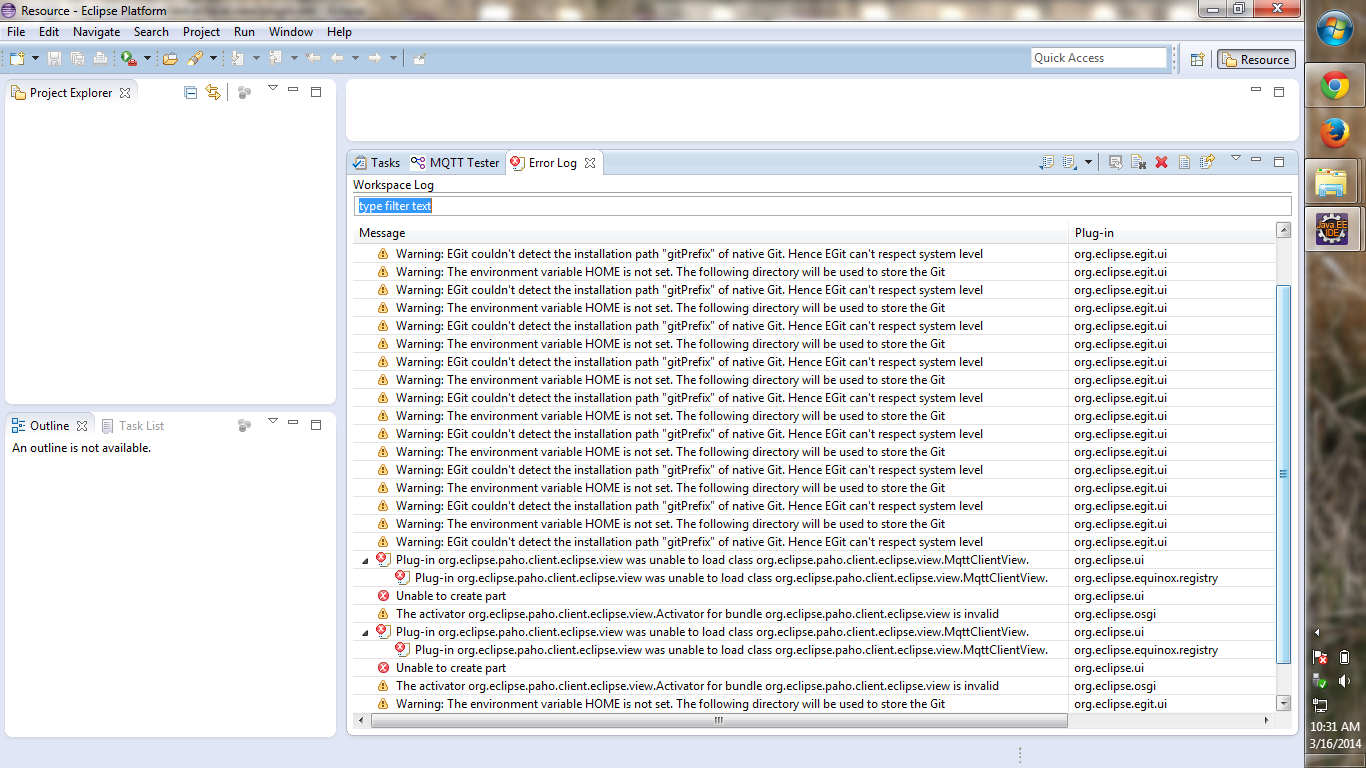Switch to the MQTT Tester tab
The width and height of the screenshot is (1366, 768).
point(455,163)
